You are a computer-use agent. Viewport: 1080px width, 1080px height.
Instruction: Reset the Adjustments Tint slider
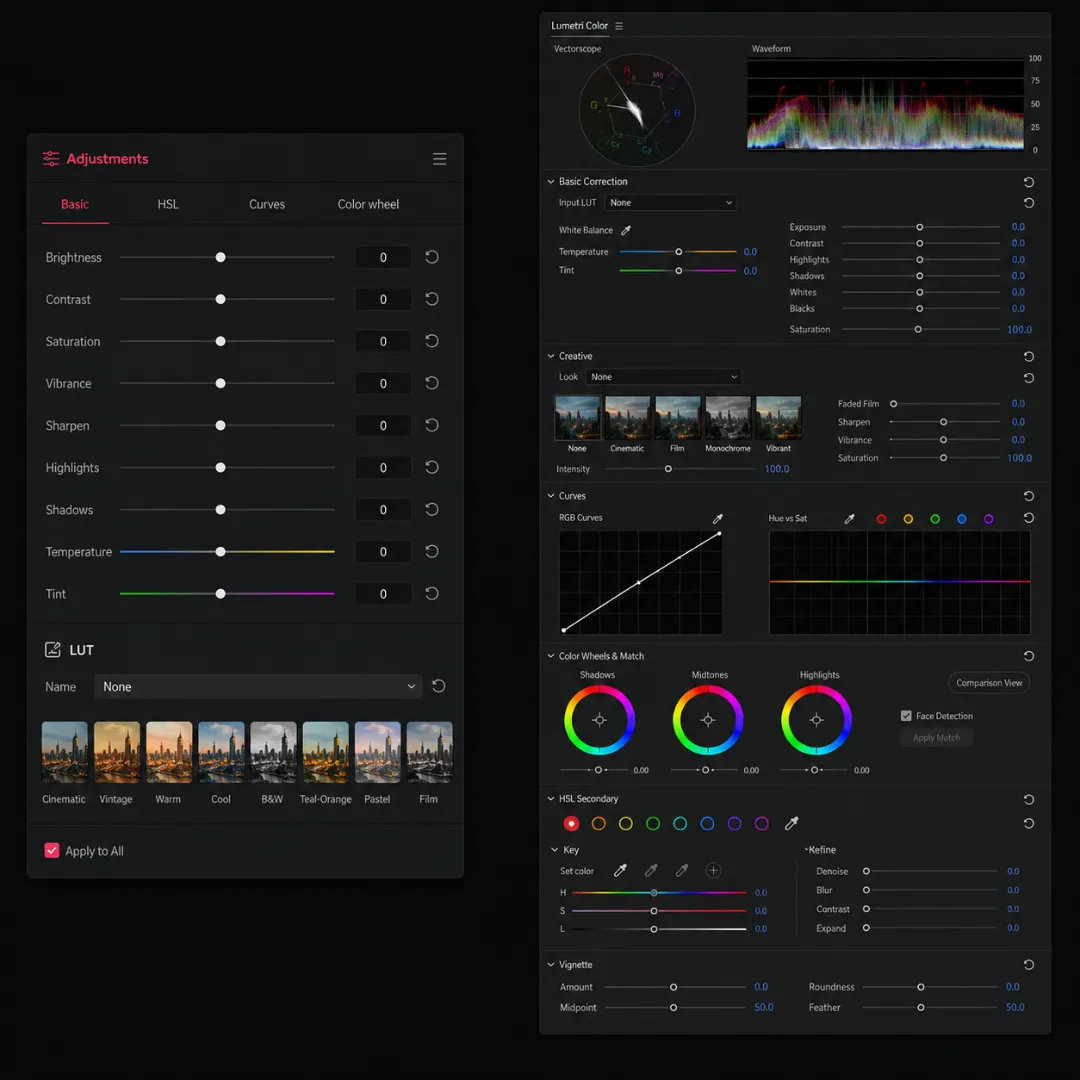point(432,593)
